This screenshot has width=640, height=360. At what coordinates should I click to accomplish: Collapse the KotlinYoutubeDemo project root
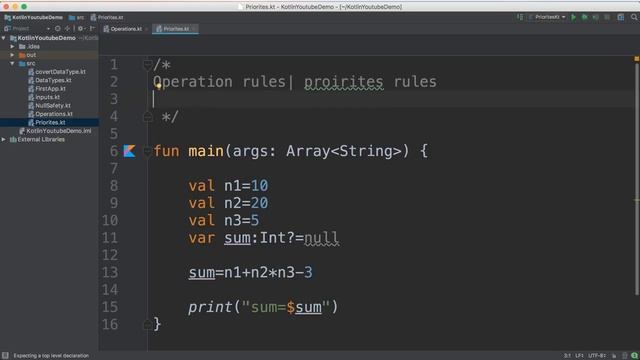(x=4, y=38)
